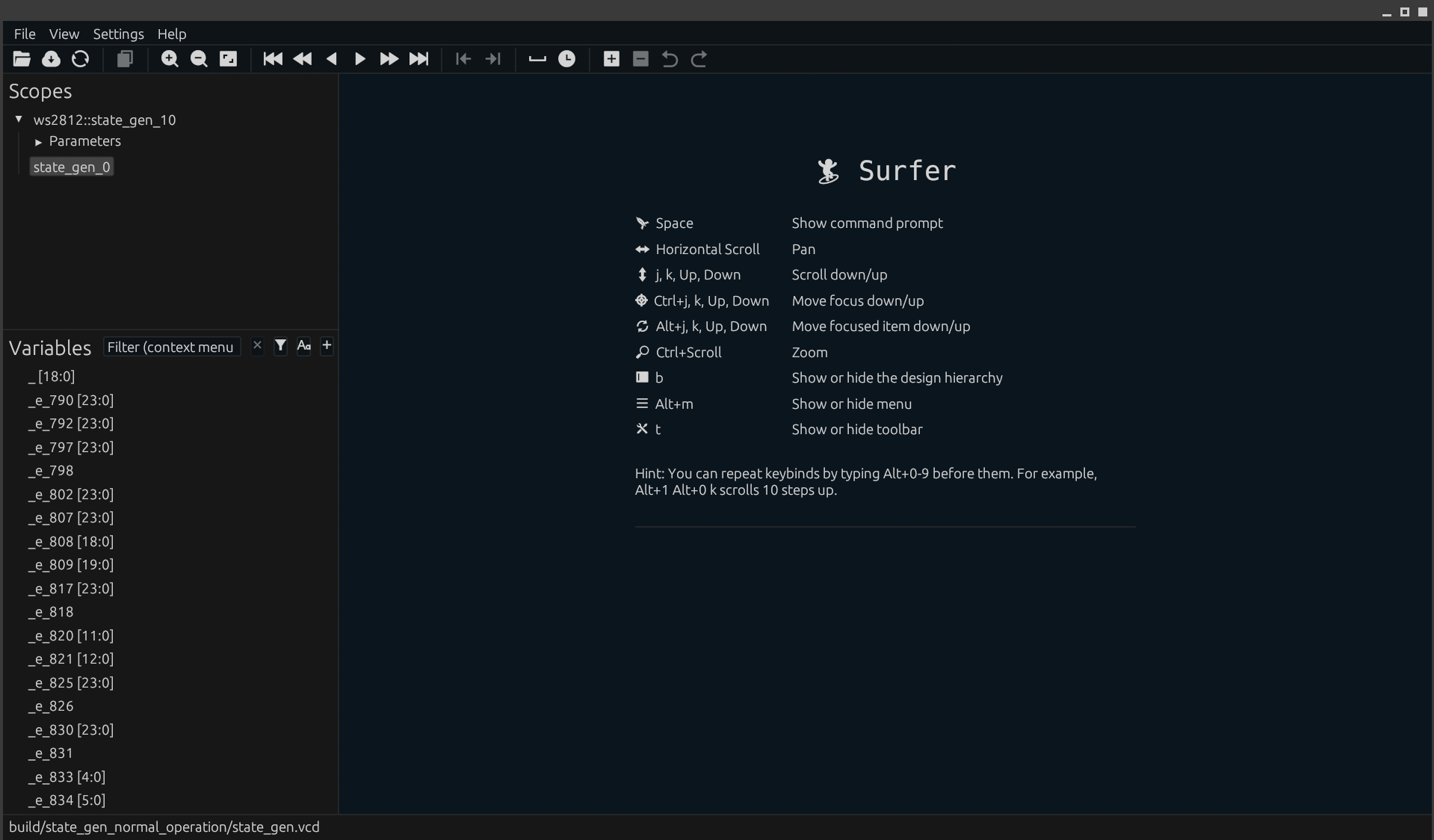The height and width of the screenshot is (840, 1434).
Task: Add variable _e_818
Action: point(51,612)
